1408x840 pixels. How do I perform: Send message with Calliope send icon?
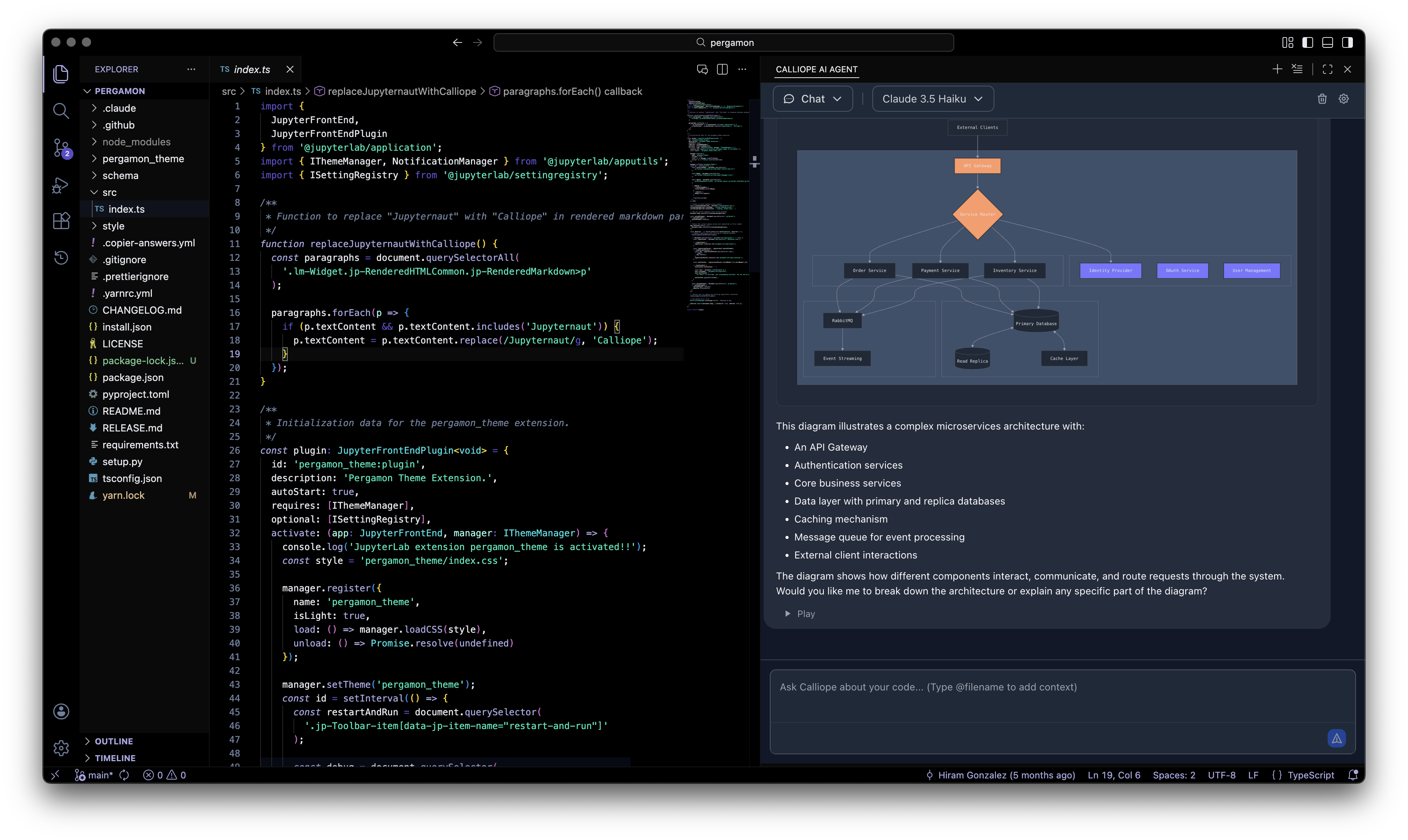(x=1336, y=738)
